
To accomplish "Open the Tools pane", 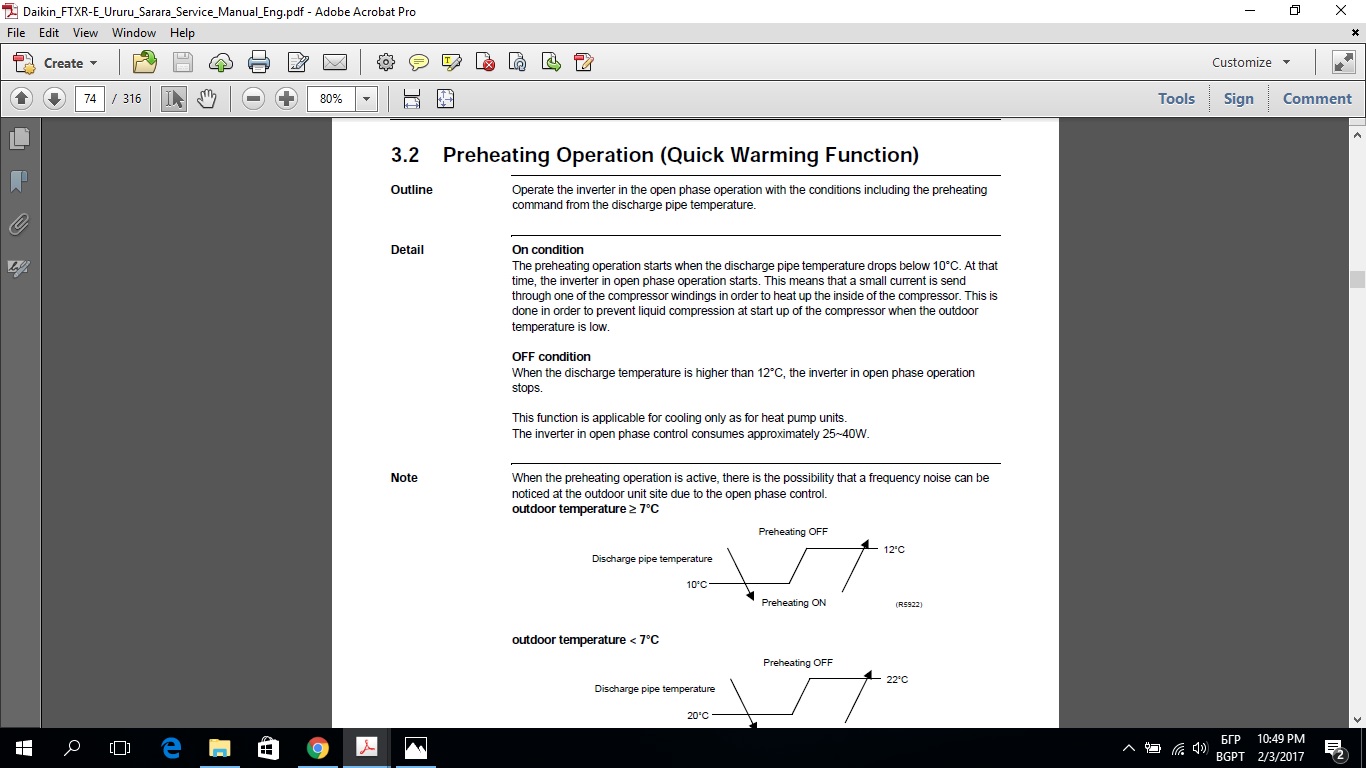I will click(x=1176, y=98).
